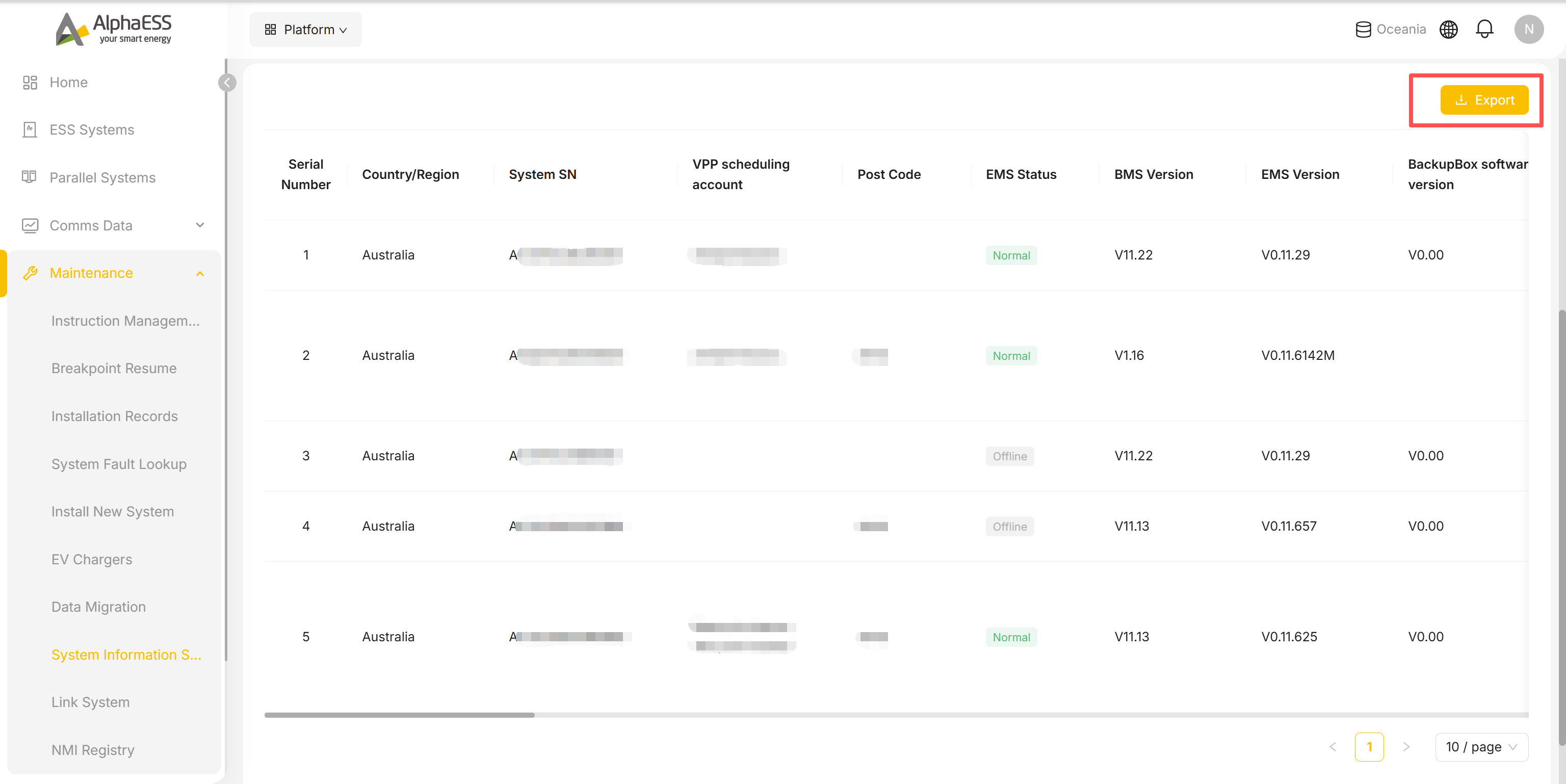Go to previous page arrow
Viewport: 1566px width, 784px height.
point(1333,747)
